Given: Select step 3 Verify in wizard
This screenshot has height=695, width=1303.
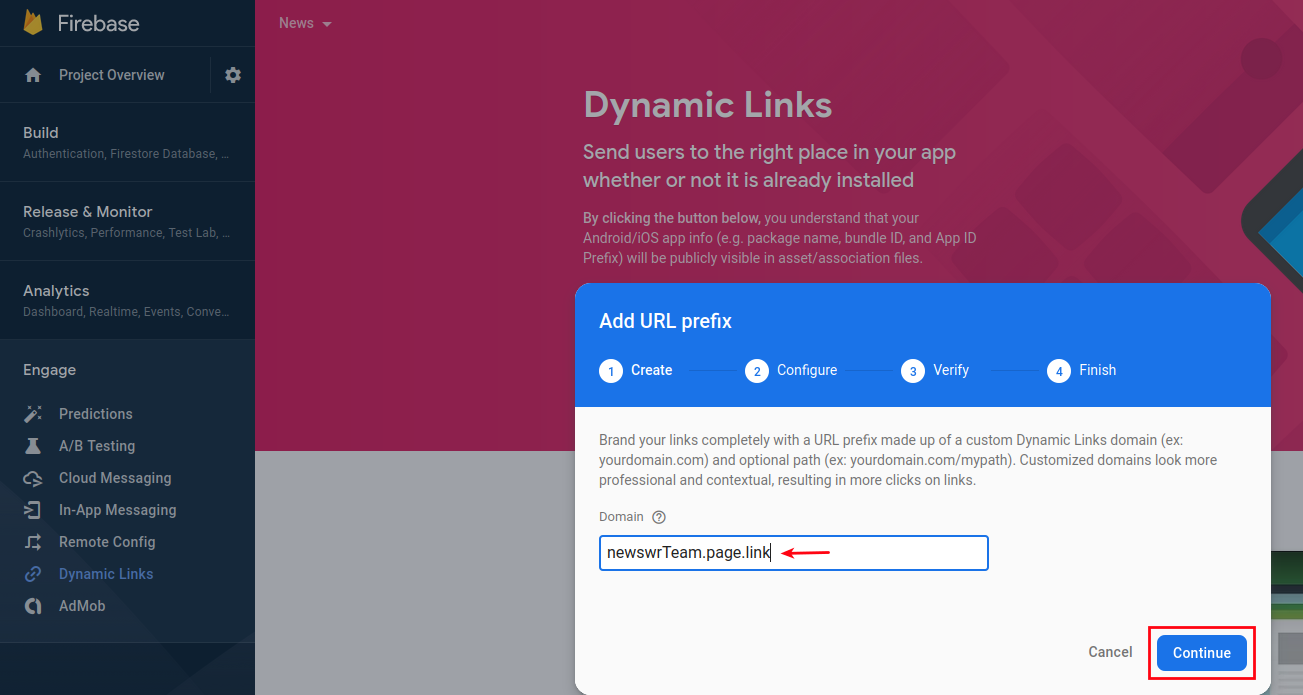Looking at the screenshot, I should [x=935, y=370].
